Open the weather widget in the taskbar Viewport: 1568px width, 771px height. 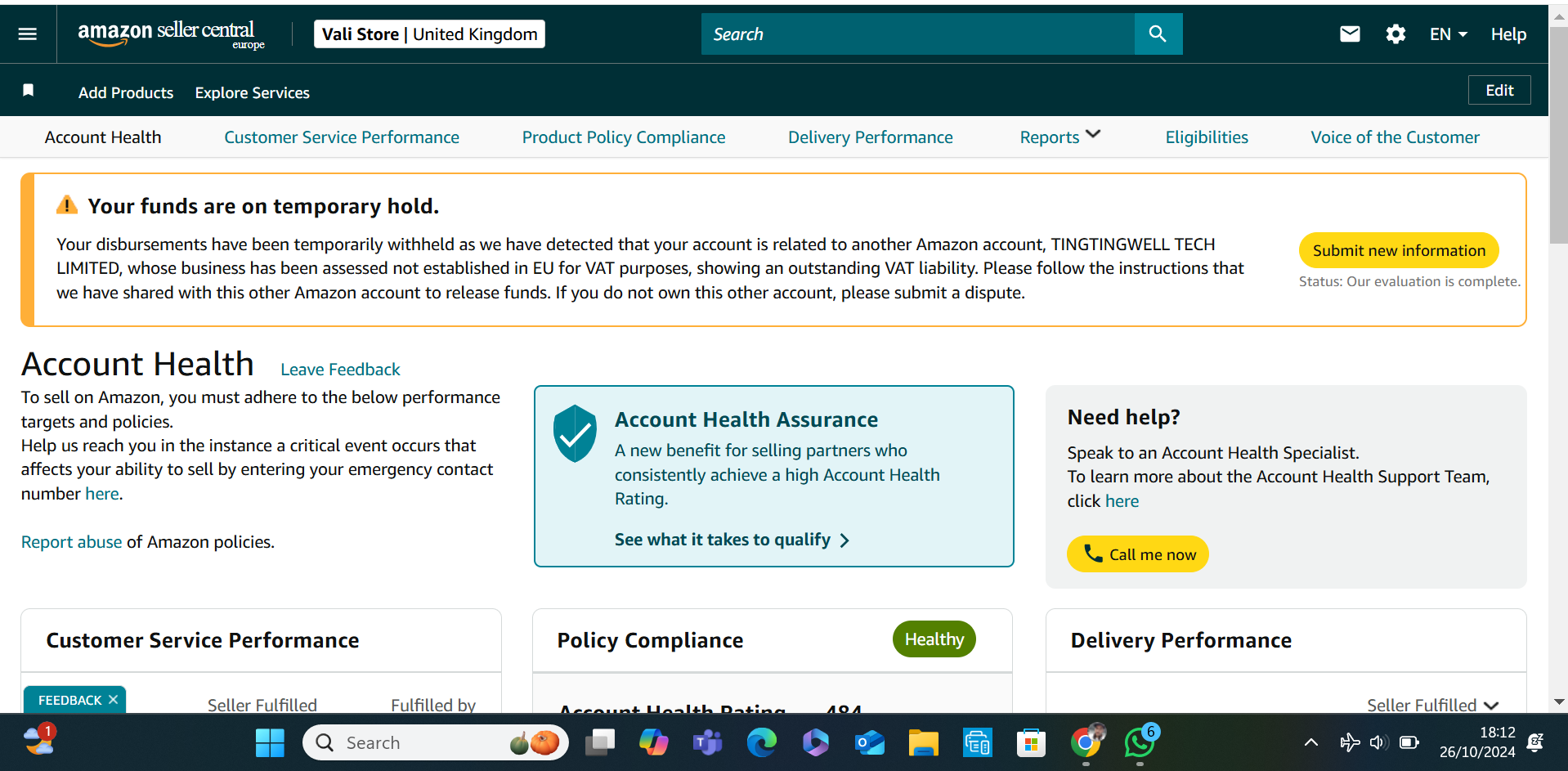click(x=38, y=740)
